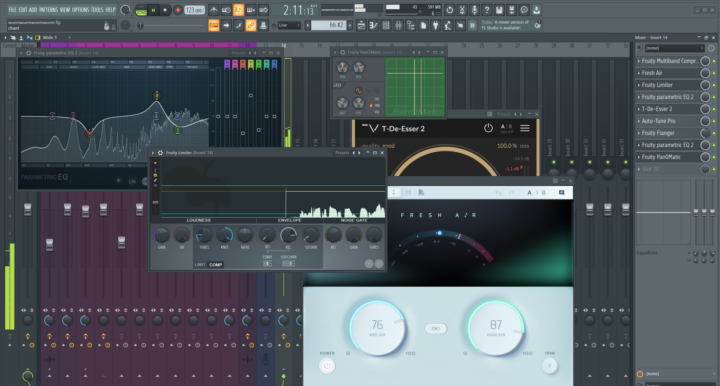The image size is (720, 386).
Task: Open the browser view icon
Action: pyautogui.click(x=411, y=26)
